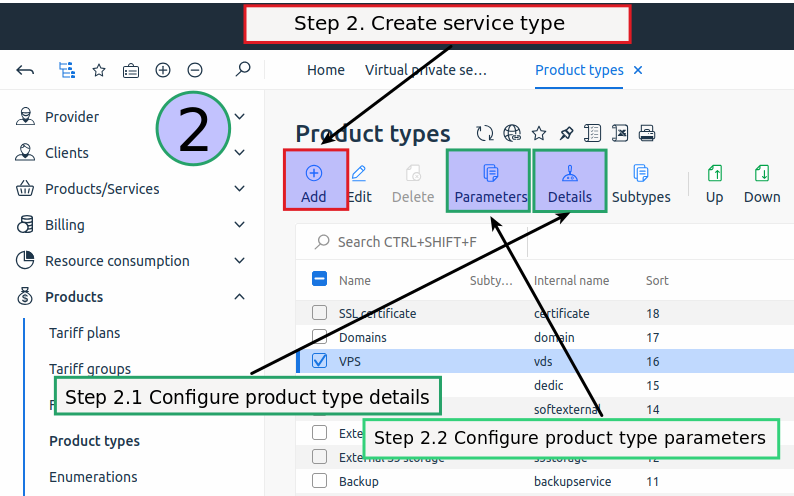Switch to the Home tab
The height and width of the screenshot is (496, 794).
326,70
